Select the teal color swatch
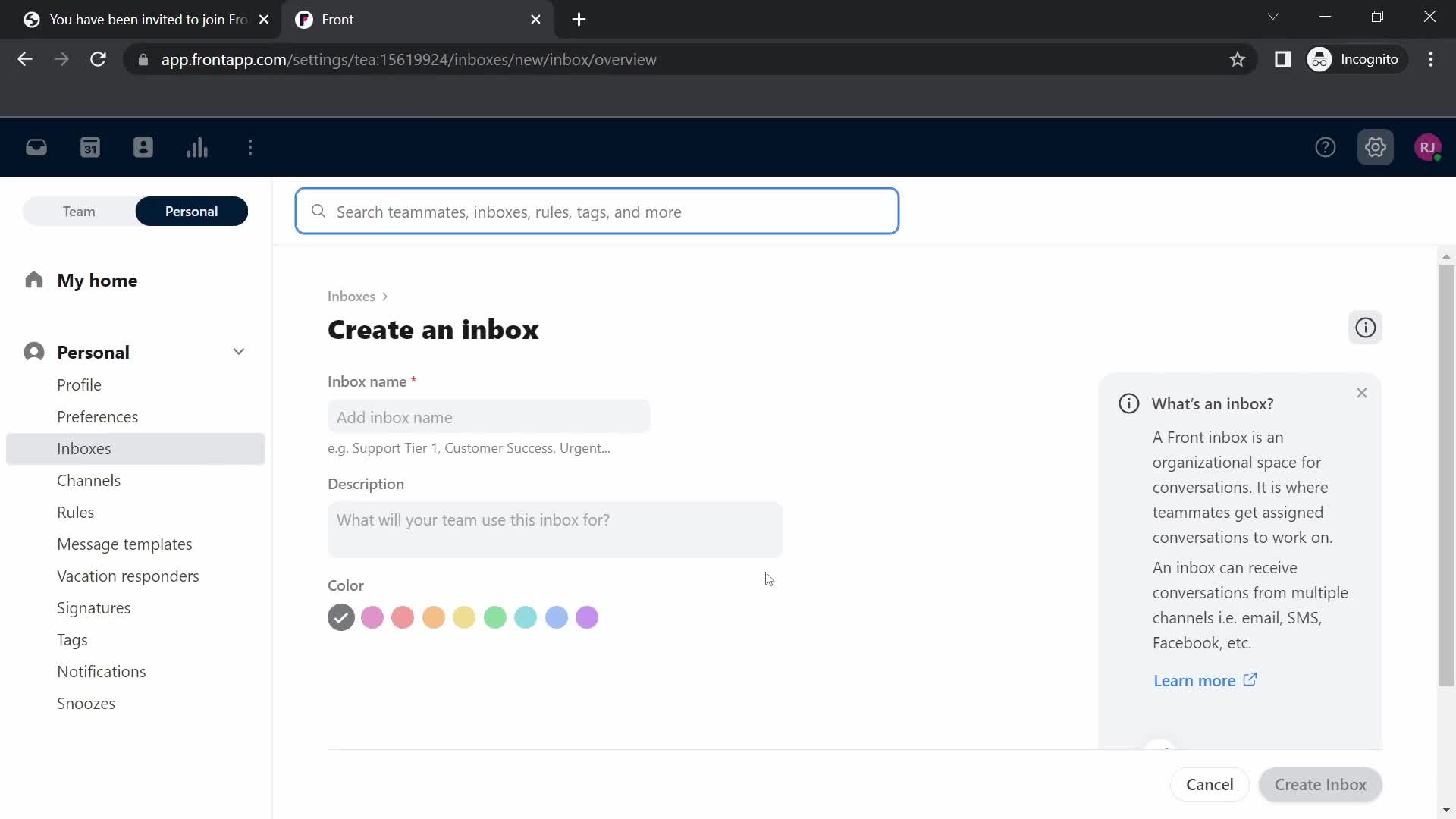 tap(526, 617)
